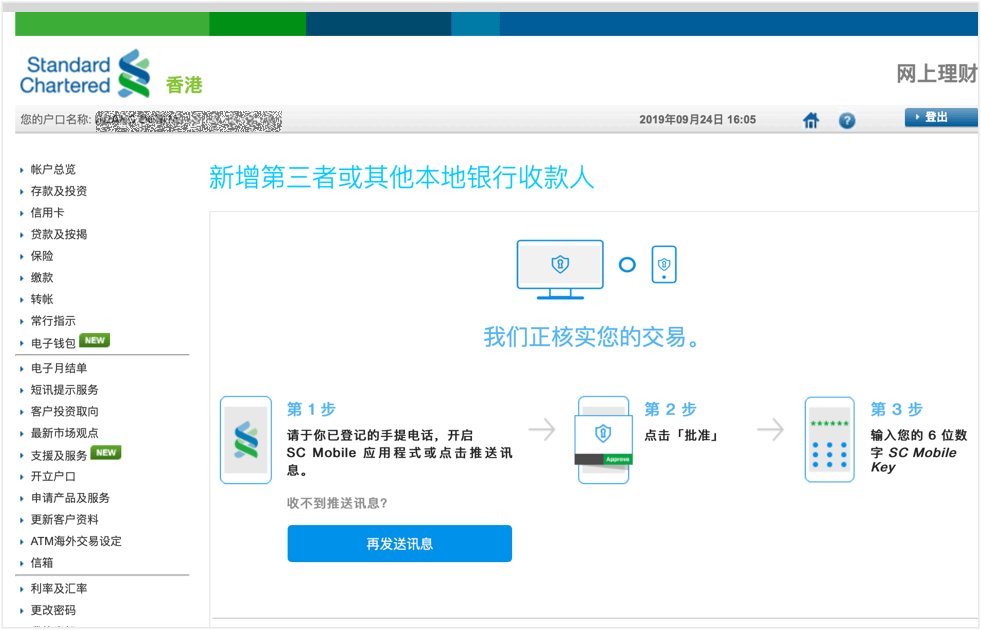Click the Standard Chartered logo
This screenshot has width=981, height=630.
coord(85,74)
